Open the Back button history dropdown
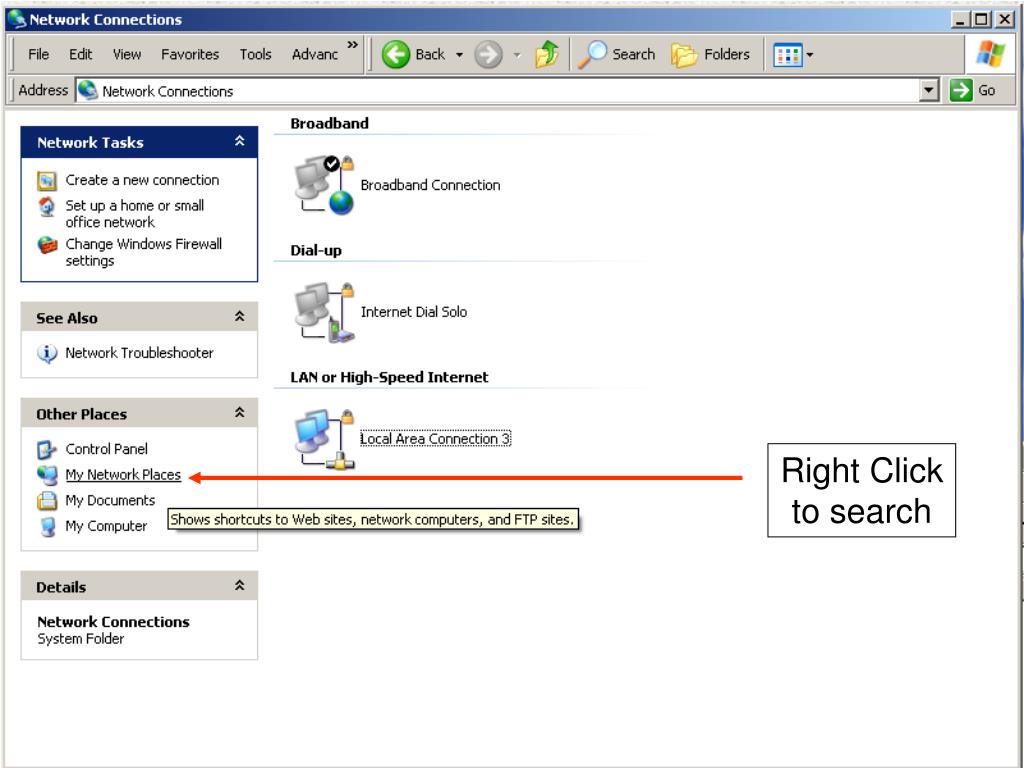This screenshot has height=768, width=1024. coord(459,55)
